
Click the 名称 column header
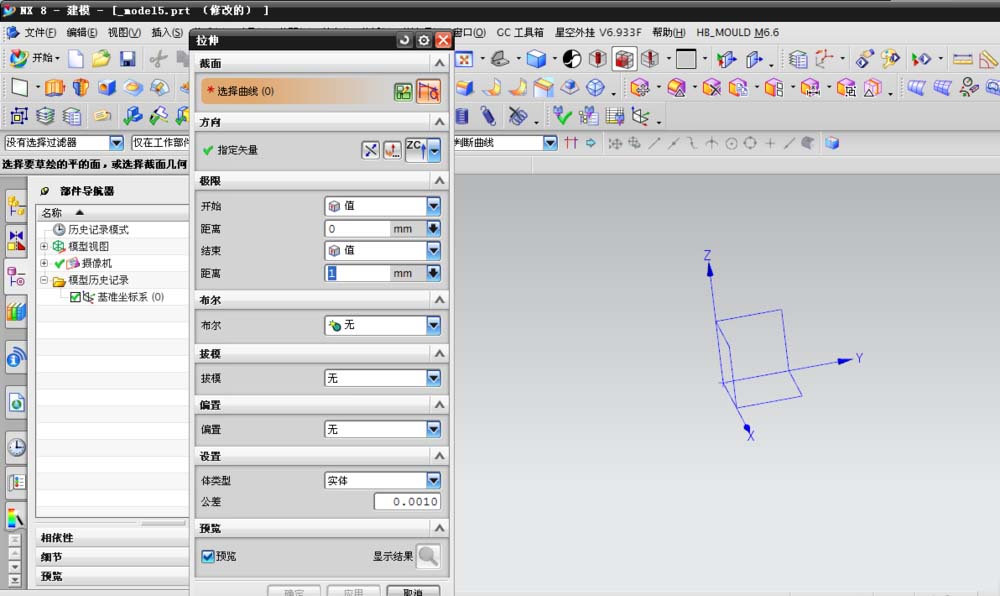click(x=112, y=212)
